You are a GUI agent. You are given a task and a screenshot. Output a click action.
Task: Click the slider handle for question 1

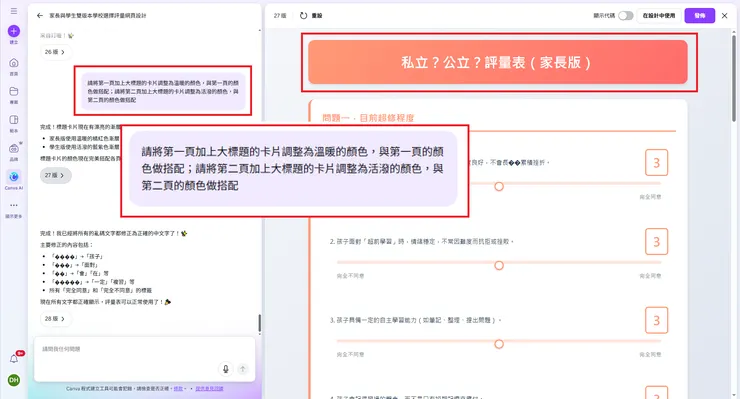tap(499, 187)
